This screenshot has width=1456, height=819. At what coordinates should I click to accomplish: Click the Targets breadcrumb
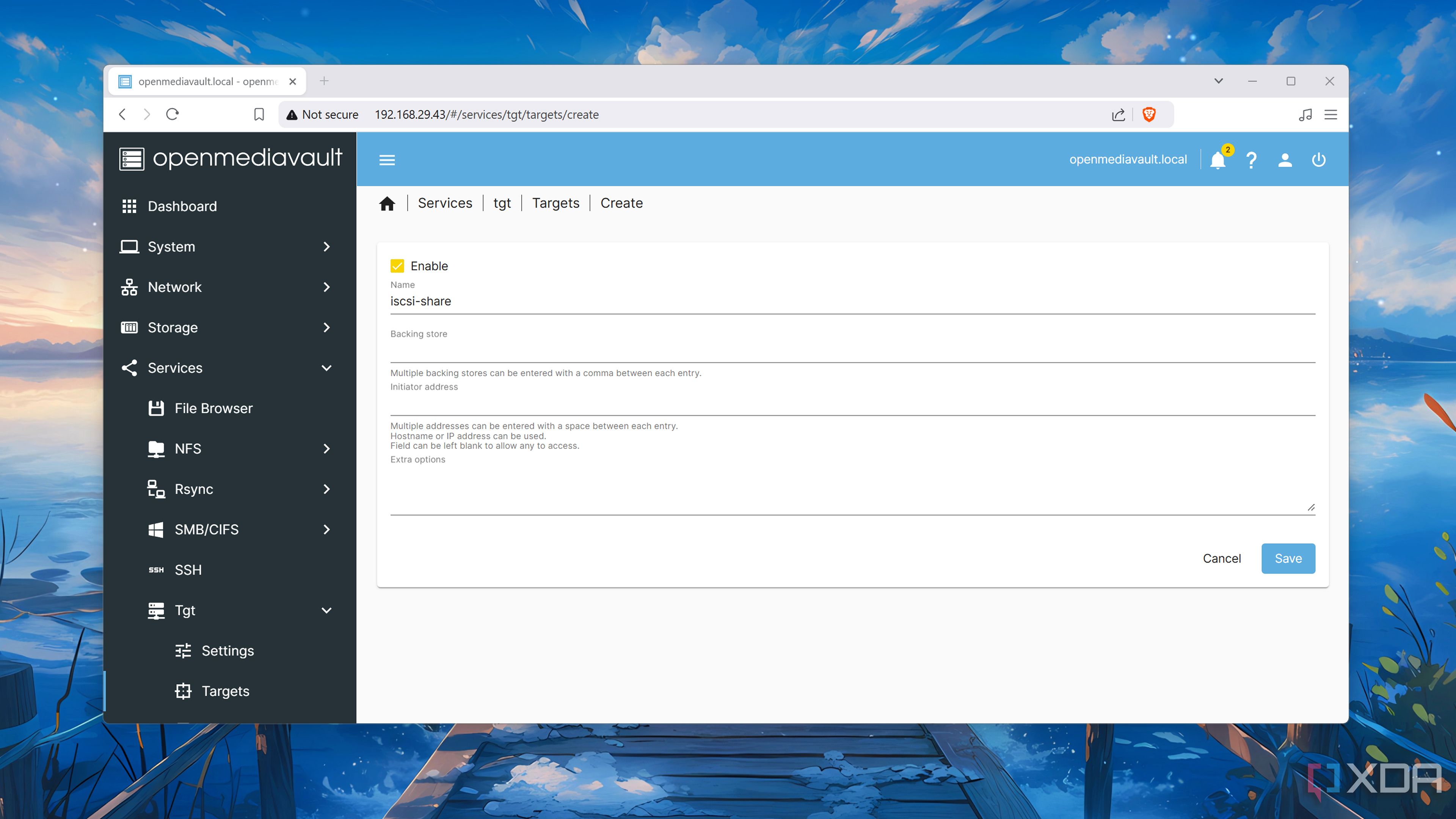click(555, 203)
